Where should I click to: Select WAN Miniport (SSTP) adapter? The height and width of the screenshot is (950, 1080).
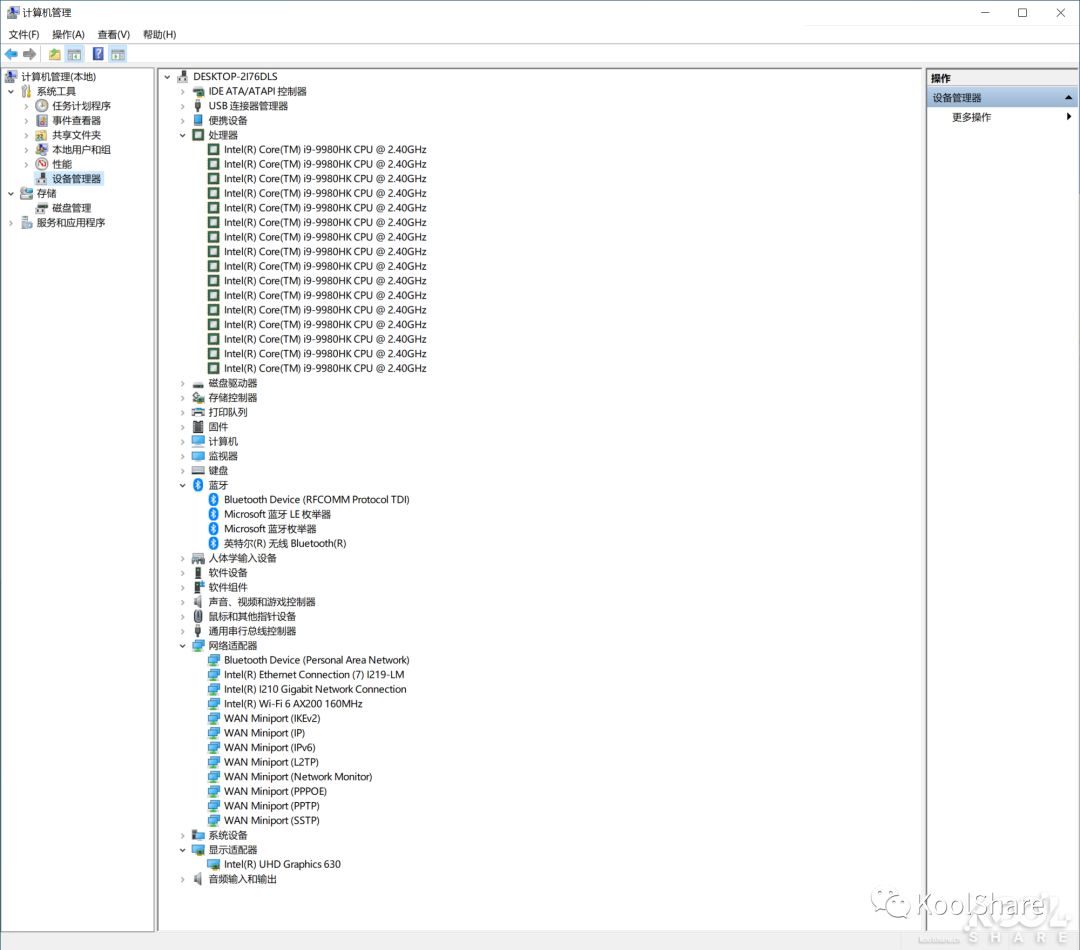pos(271,820)
